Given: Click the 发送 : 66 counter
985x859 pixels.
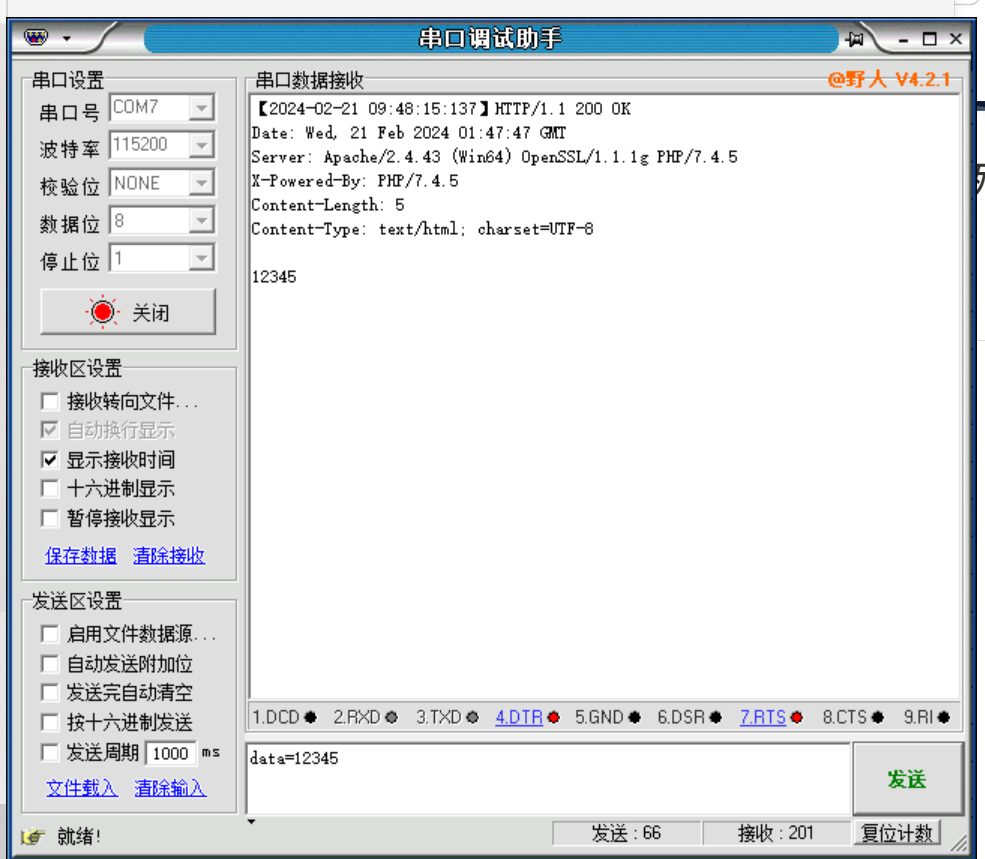Looking at the screenshot, I should pyautogui.click(x=626, y=833).
